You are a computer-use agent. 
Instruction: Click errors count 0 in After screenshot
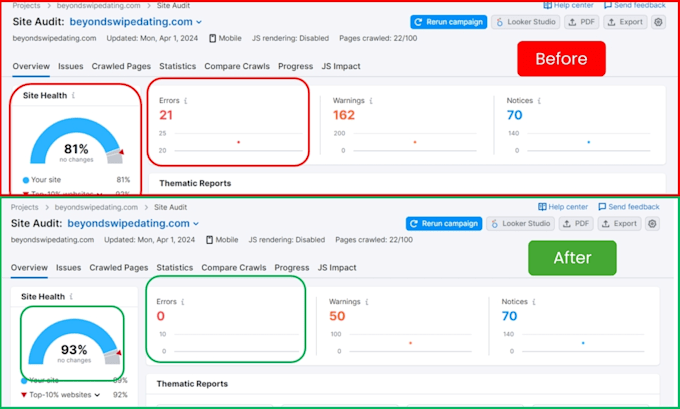(160, 316)
